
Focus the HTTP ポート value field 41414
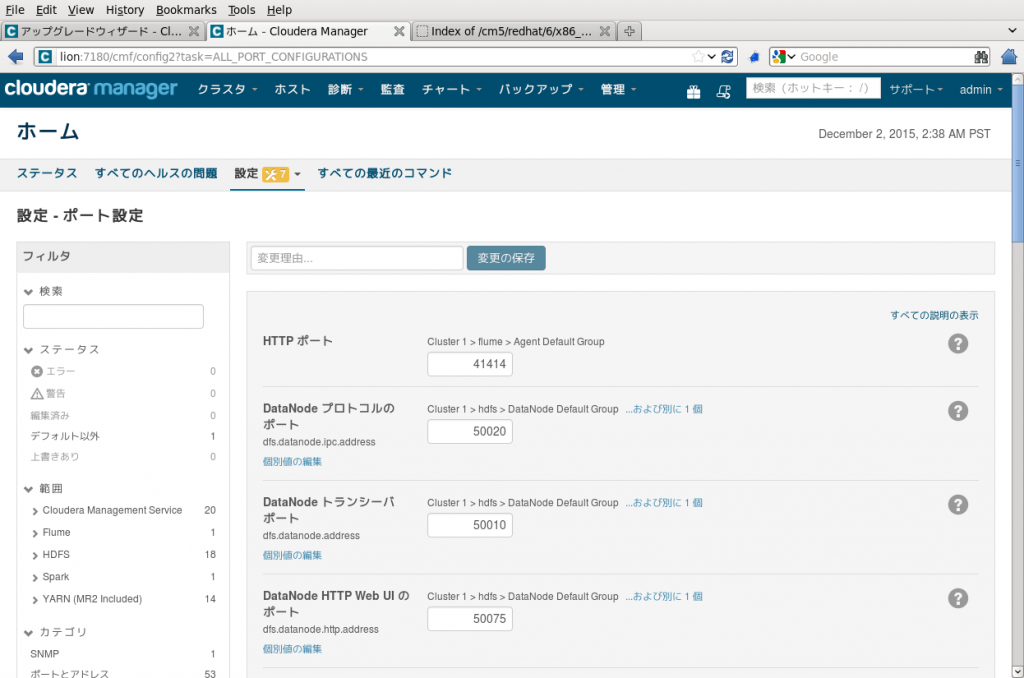tap(470, 364)
